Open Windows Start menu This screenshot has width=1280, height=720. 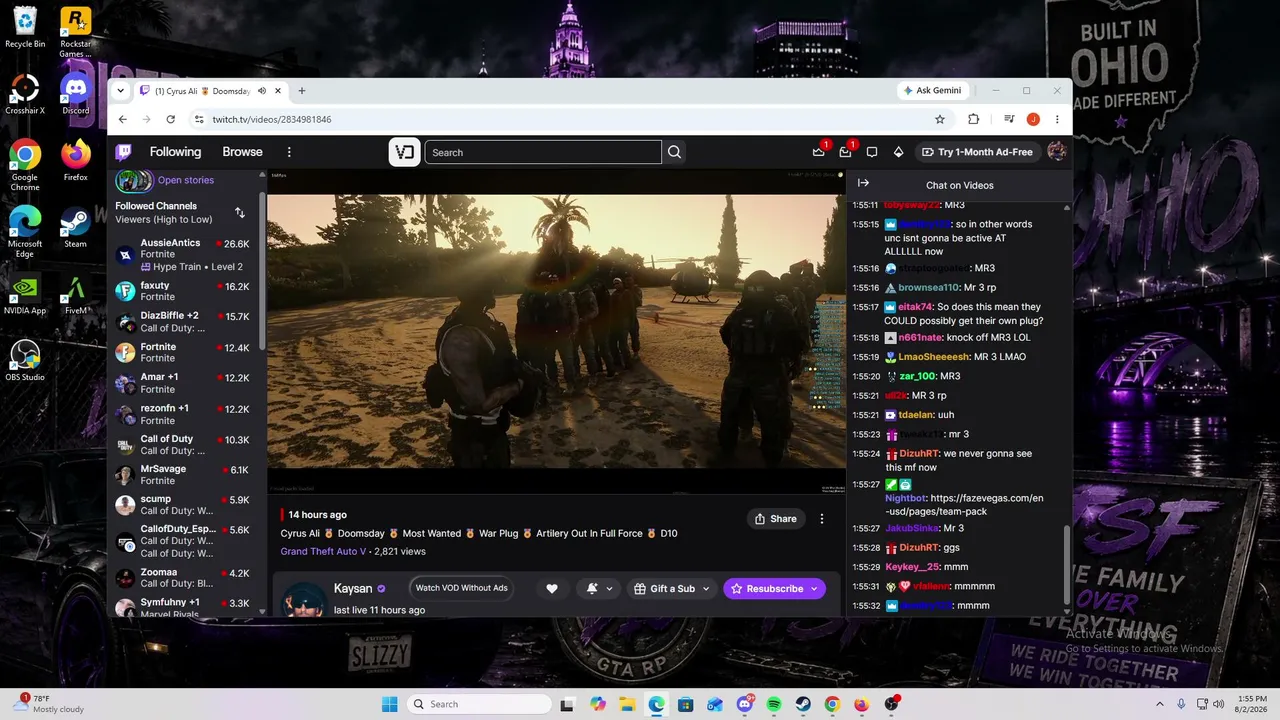(x=389, y=704)
